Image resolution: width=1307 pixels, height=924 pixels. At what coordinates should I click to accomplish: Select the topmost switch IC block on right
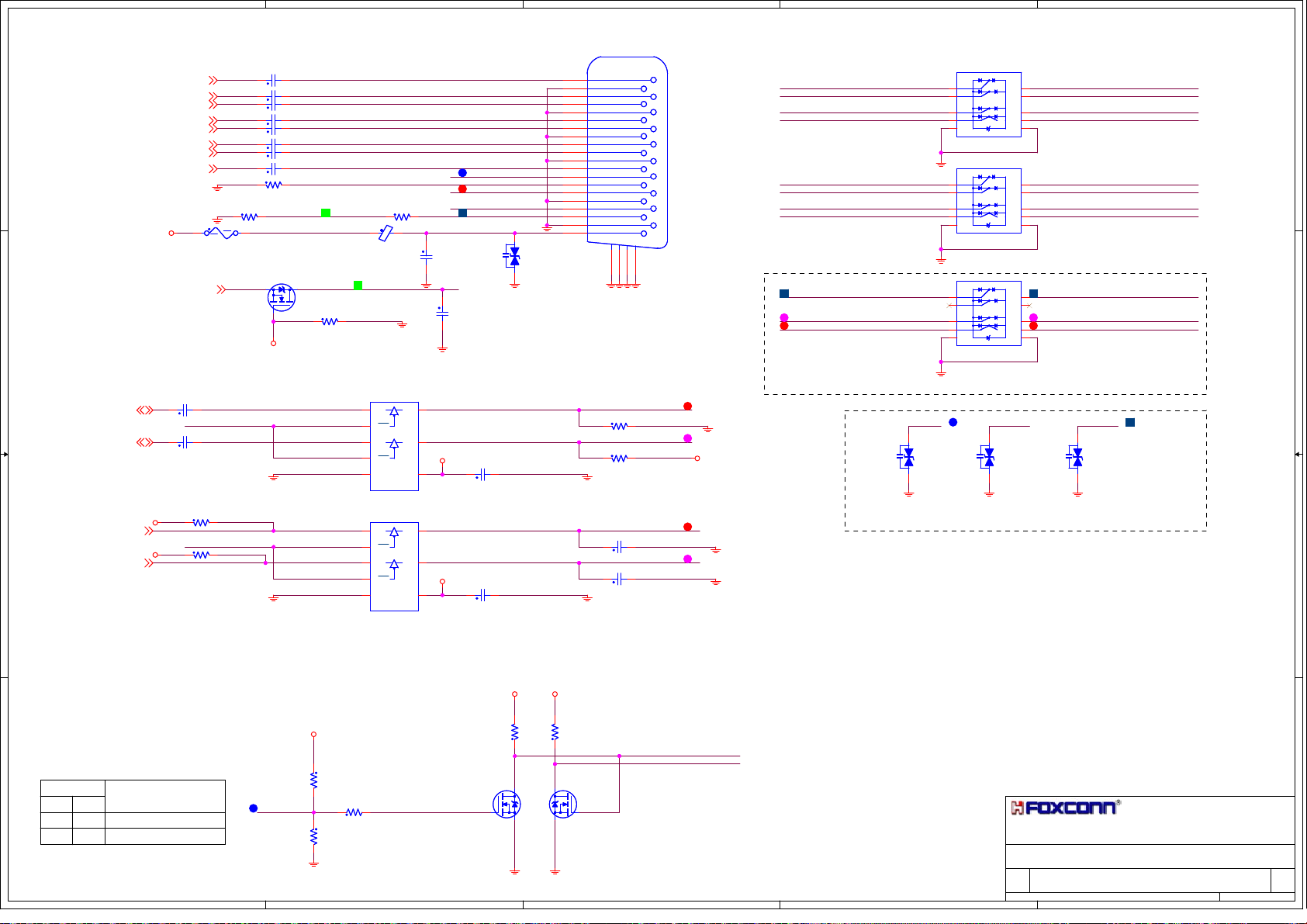(988, 104)
